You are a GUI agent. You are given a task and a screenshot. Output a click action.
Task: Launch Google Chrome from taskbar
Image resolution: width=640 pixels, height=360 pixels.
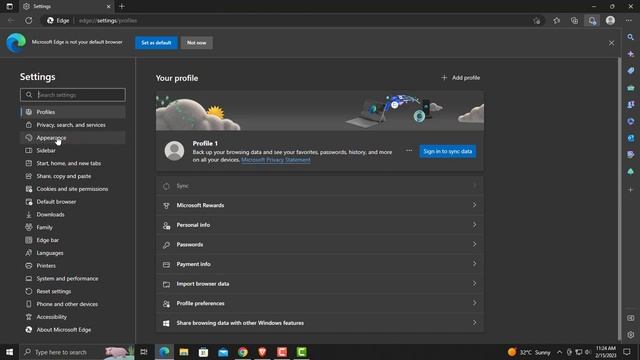coord(243,352)
